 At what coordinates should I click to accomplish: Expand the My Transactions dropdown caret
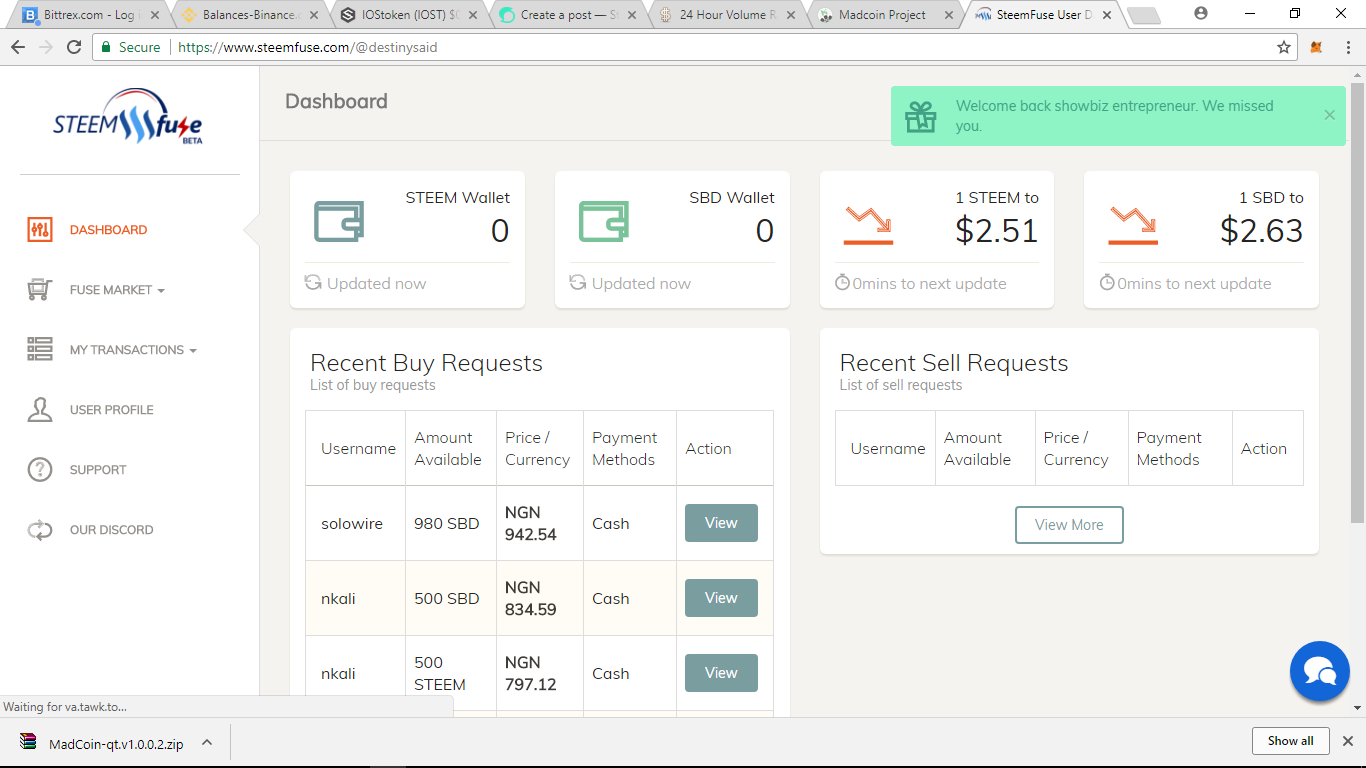point(193,351)
